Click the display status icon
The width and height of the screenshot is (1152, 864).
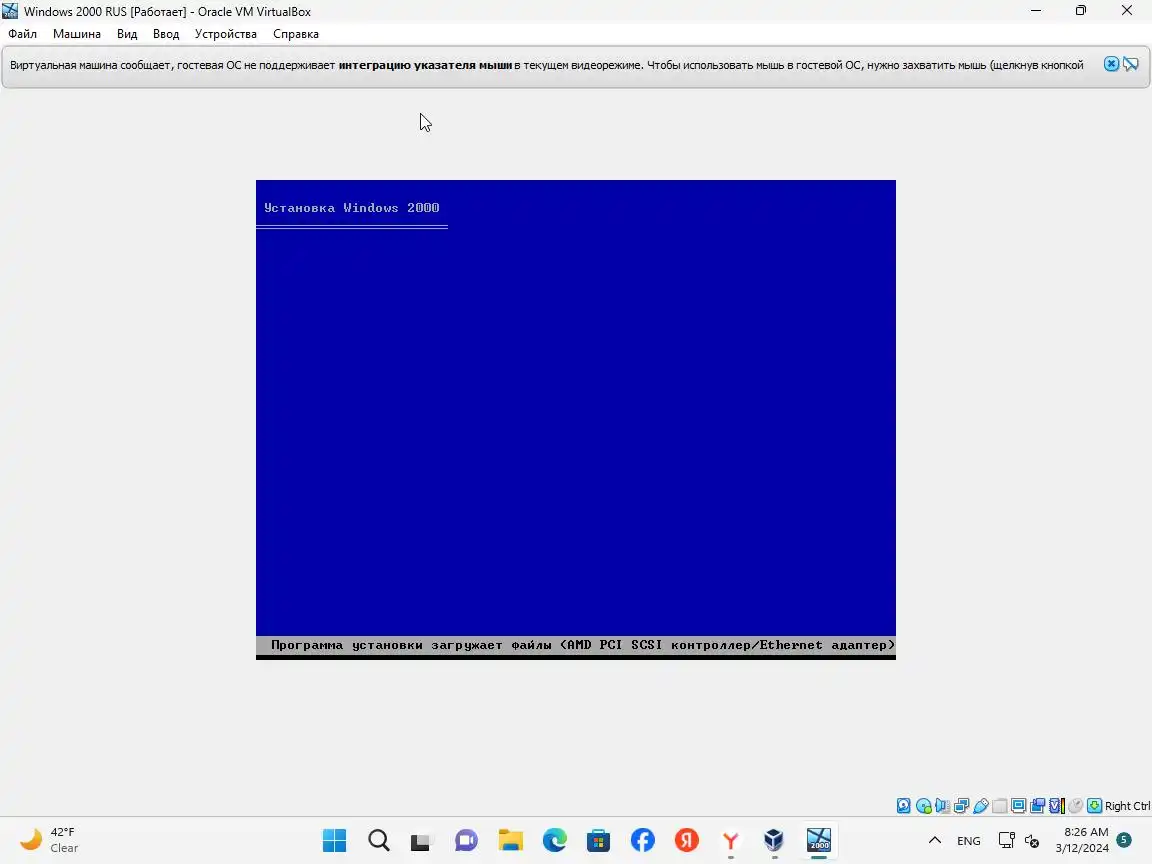point(1018,806)
